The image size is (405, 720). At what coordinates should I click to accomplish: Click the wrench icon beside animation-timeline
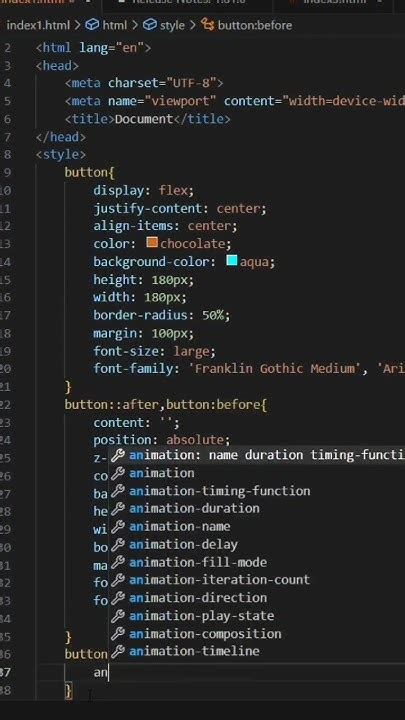pos(118,651)
